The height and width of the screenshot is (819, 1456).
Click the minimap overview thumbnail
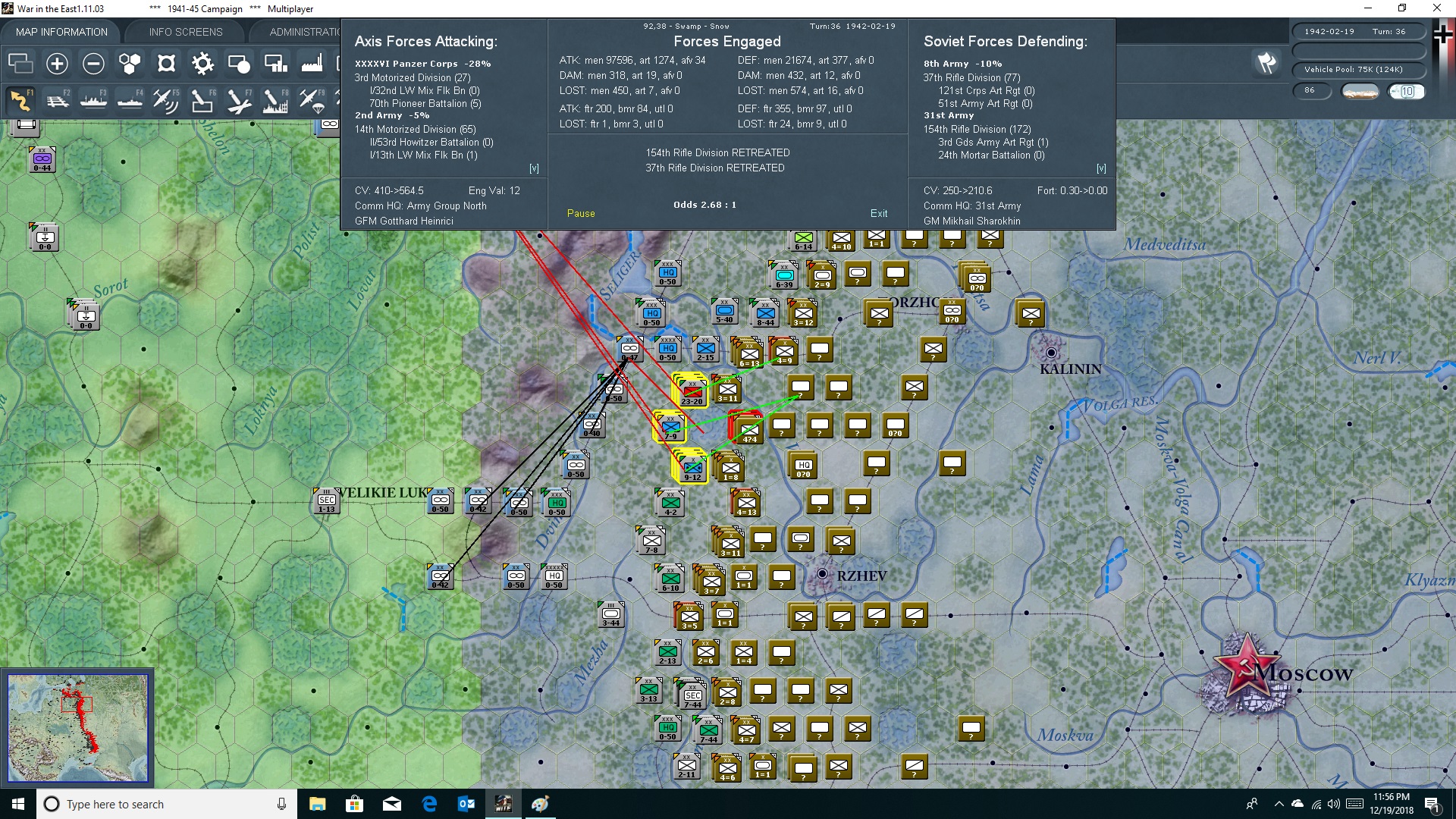pos(77,728)
